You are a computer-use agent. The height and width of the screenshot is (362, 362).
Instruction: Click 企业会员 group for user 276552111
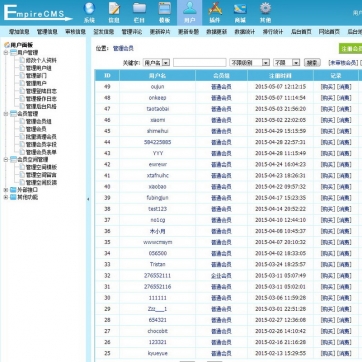(x=221, y=276)
